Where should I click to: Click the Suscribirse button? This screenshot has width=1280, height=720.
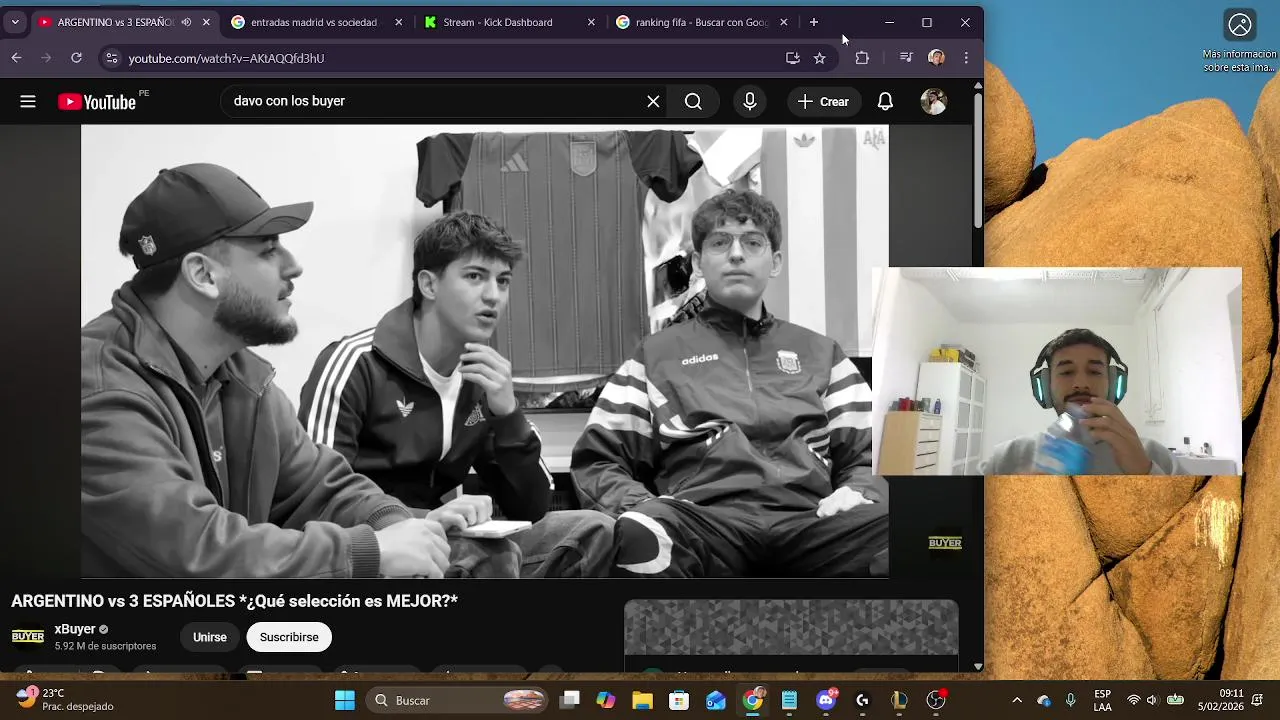point(289,637)
